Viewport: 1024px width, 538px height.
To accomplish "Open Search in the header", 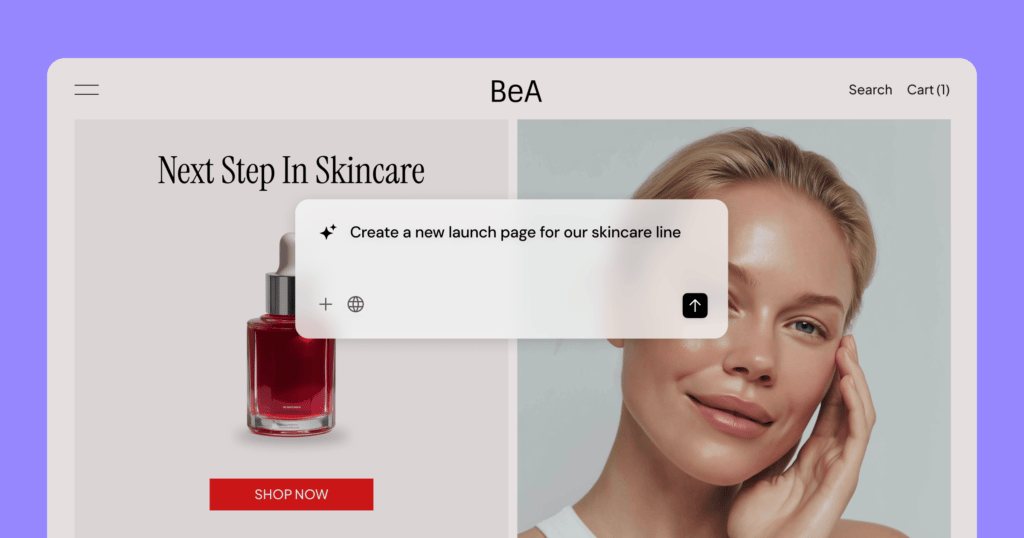I will 870,90.
